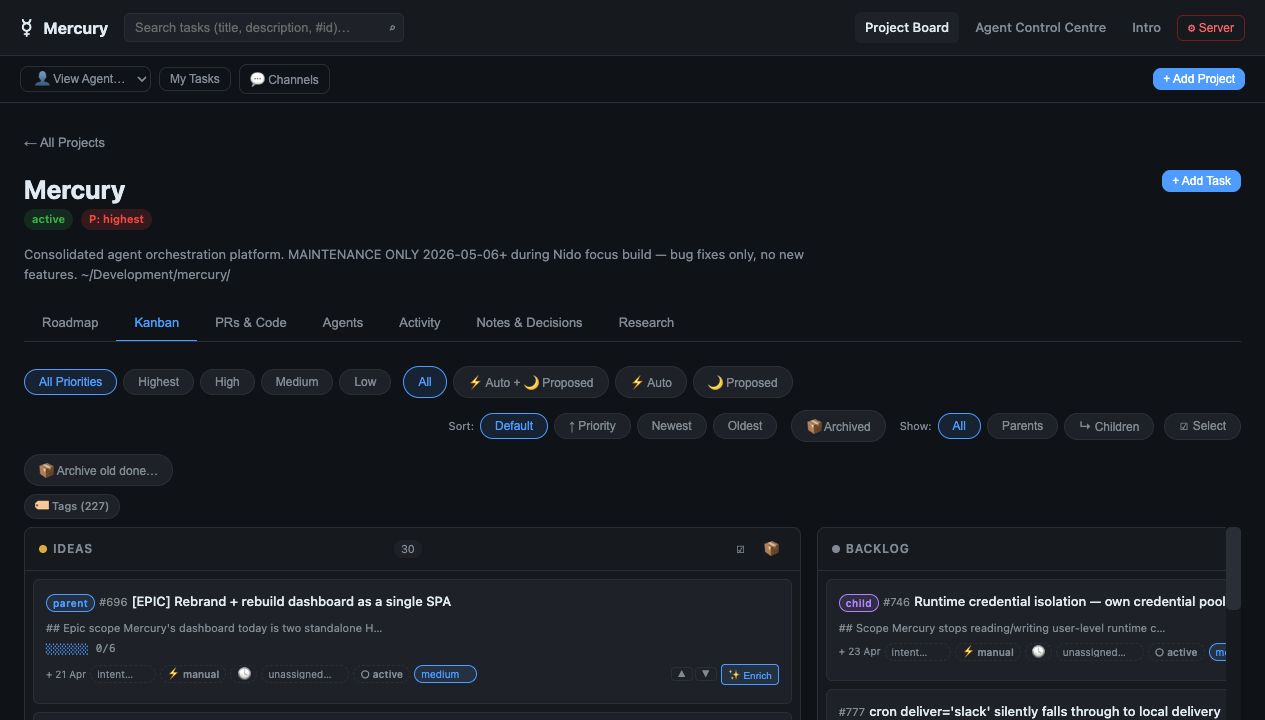Focus the Search tasks input field

(x=264, y=28)
